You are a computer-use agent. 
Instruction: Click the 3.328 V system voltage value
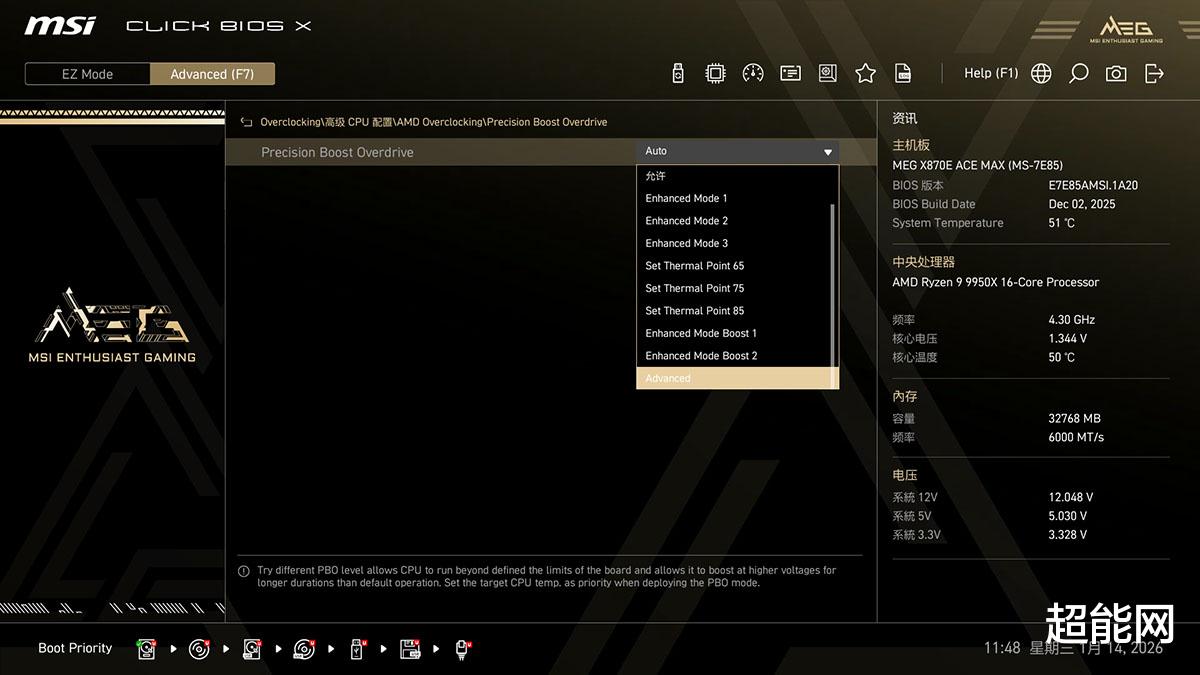(x=1068, y=535)
